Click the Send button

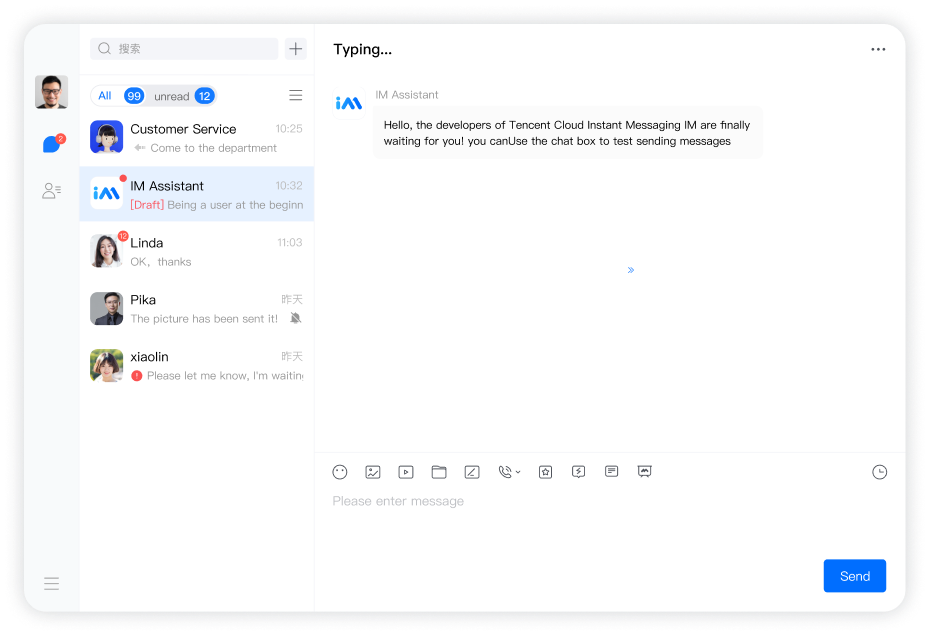(854, 576)
